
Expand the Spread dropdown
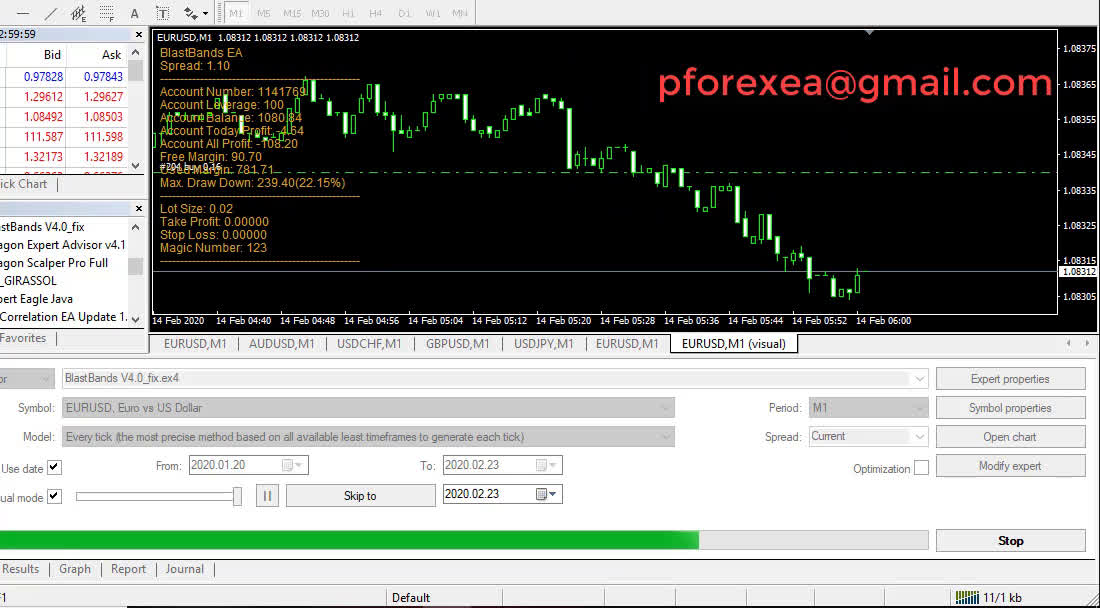click(919, 437)
